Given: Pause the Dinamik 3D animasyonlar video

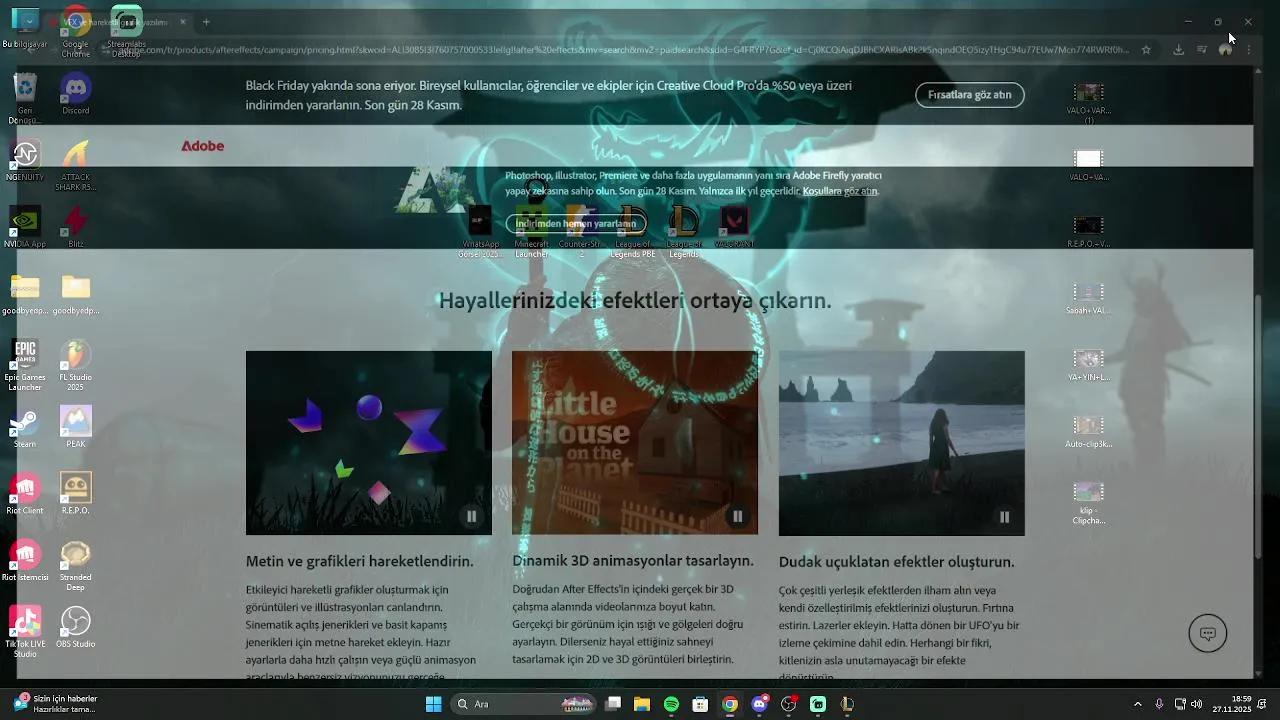Looking at the screenshot, I should [737, 516].
